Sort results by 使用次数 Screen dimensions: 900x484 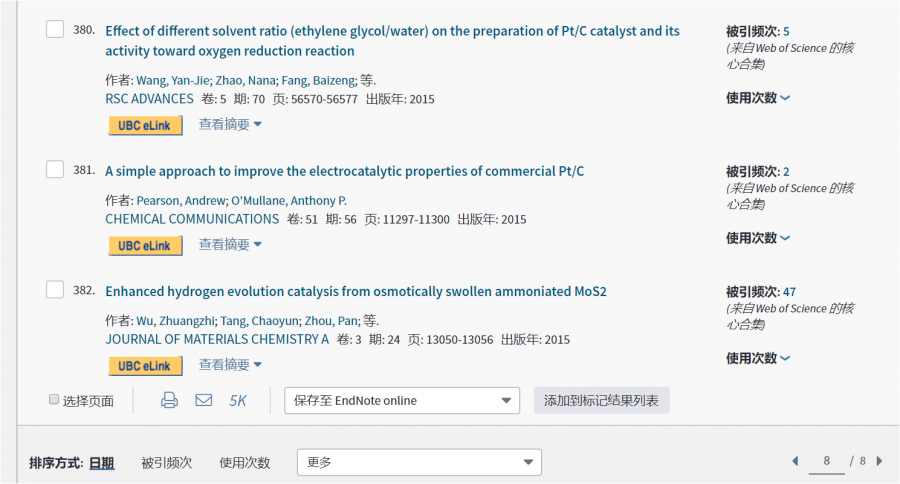click(x=245, y=462)
